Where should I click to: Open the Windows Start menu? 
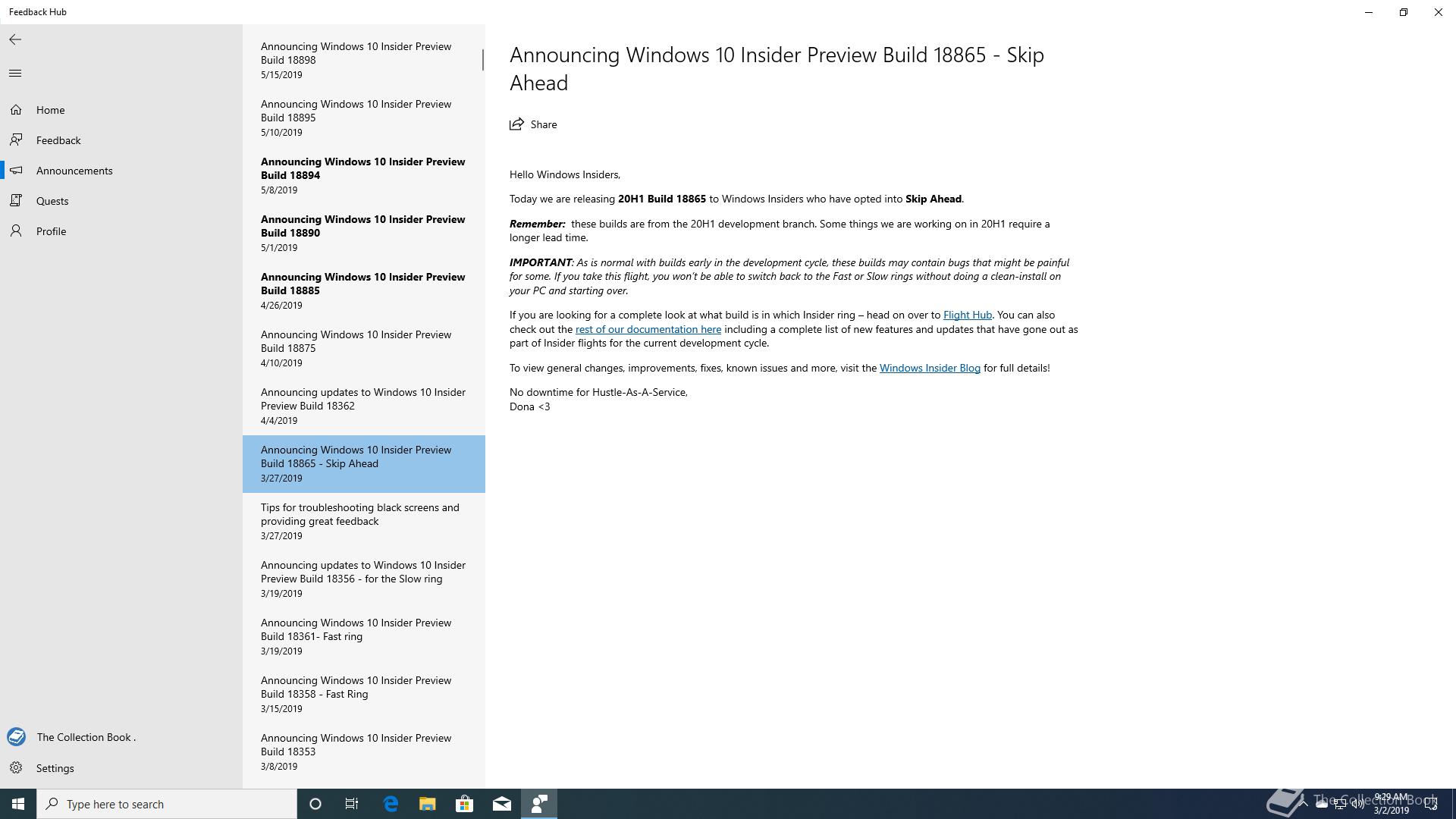pos(18,804)
